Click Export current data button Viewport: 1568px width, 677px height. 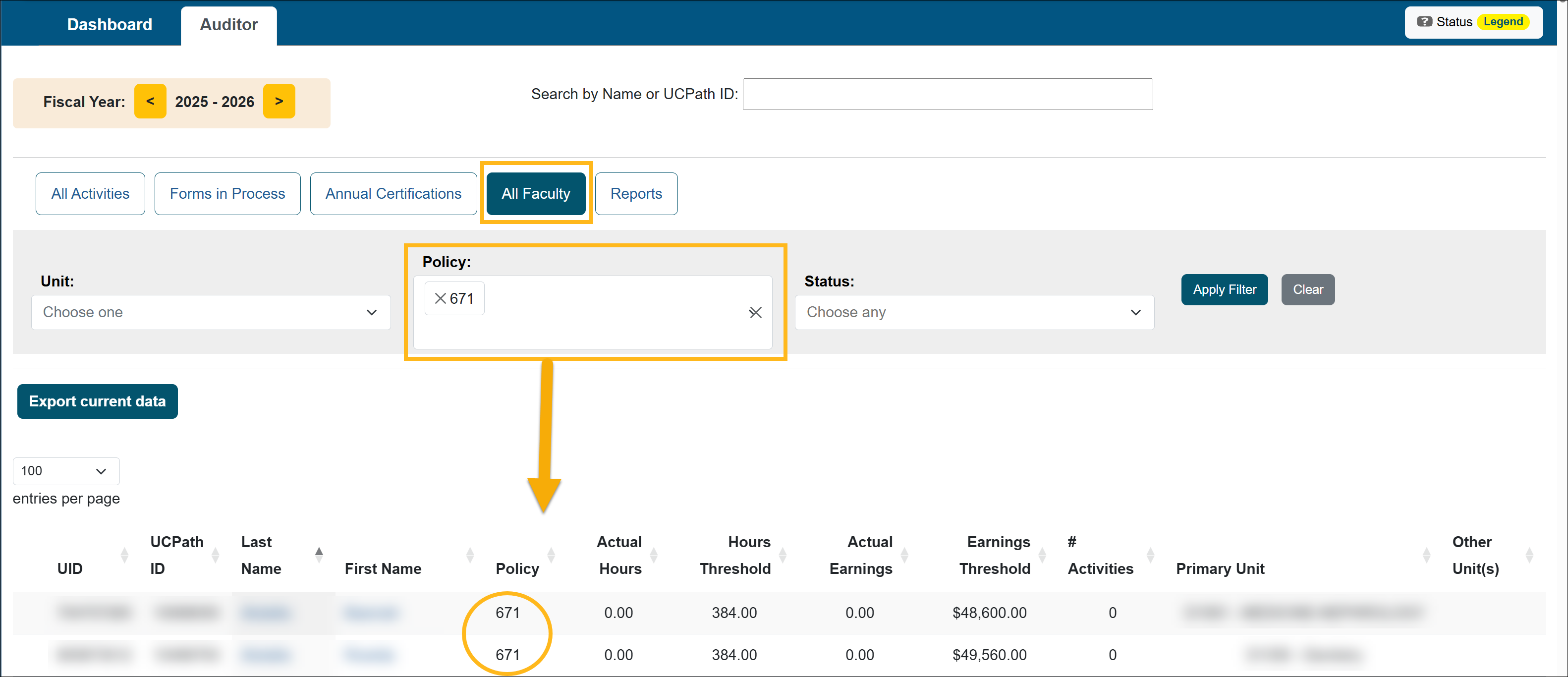pos(98,401)
